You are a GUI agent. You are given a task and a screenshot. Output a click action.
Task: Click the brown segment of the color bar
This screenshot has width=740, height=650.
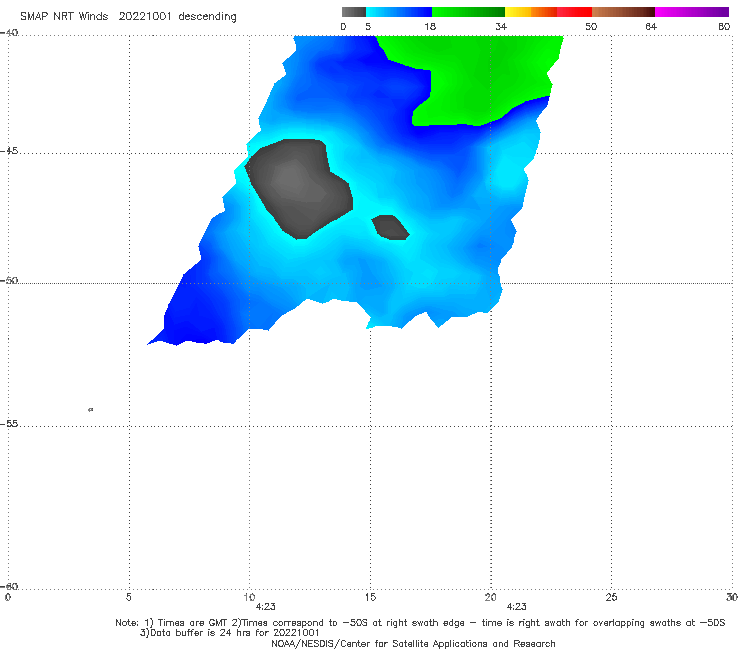pyautogui.click(x=623, y=12)
